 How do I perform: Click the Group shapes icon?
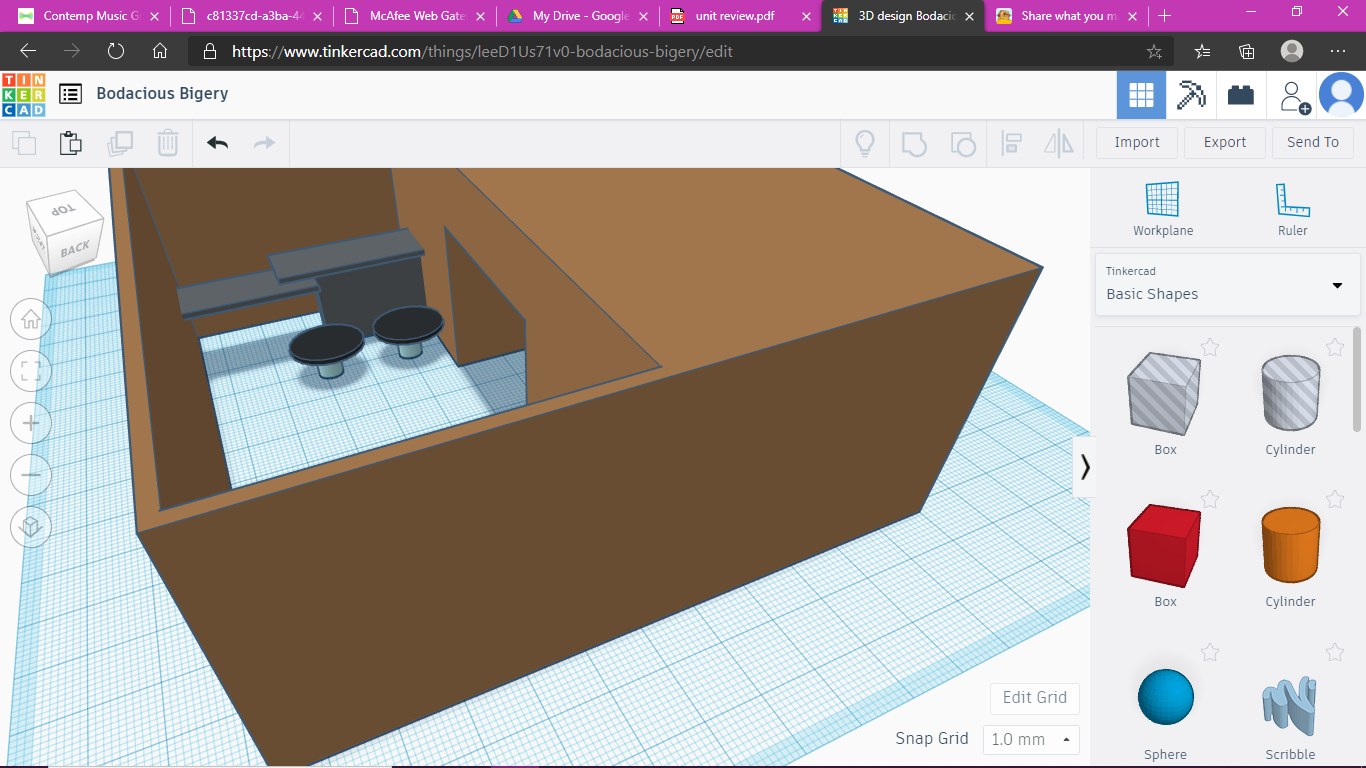coord(914,143)
